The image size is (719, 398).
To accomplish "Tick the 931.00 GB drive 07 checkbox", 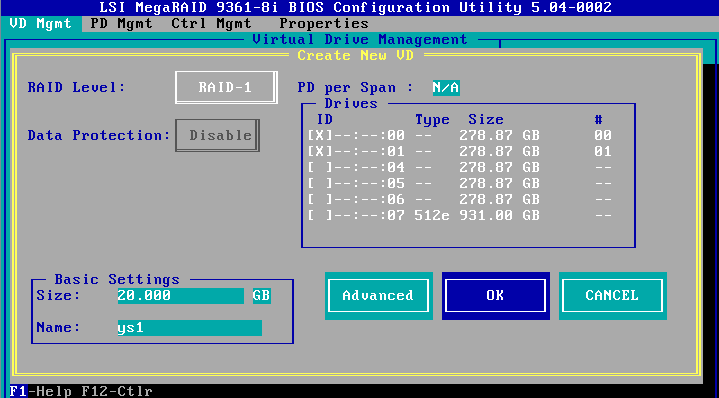I will (319, 216).
